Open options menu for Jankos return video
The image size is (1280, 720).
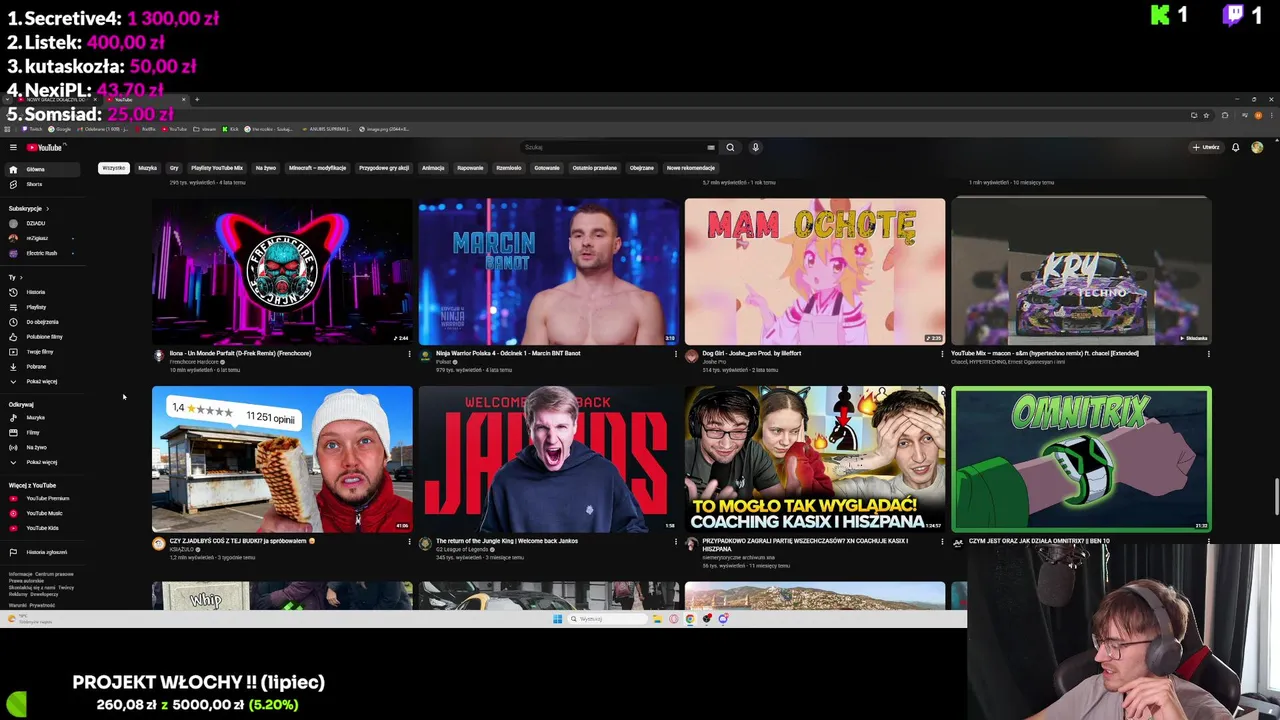point(675,542)
